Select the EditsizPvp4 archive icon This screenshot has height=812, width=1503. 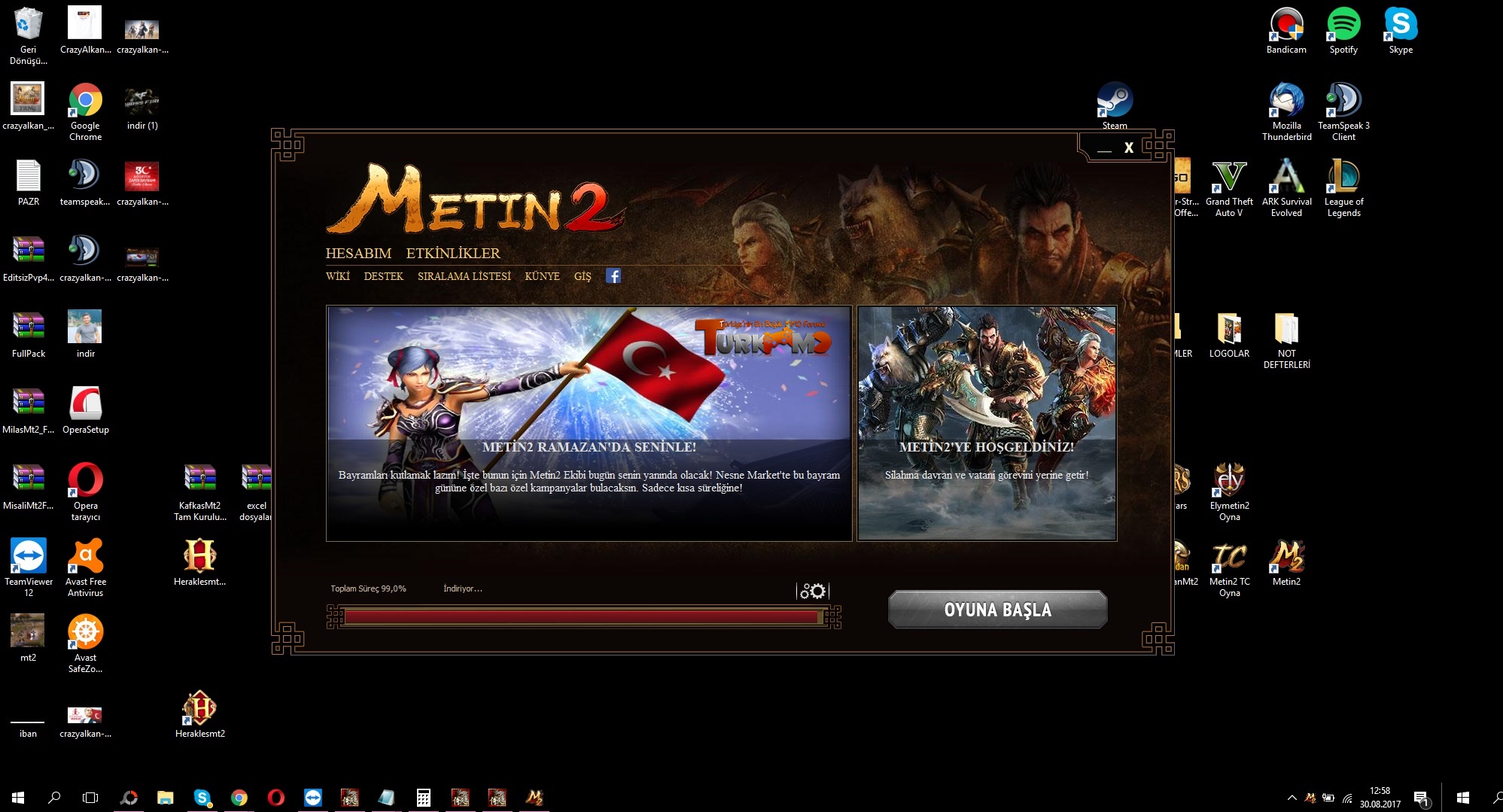click(x=29, y=259)
